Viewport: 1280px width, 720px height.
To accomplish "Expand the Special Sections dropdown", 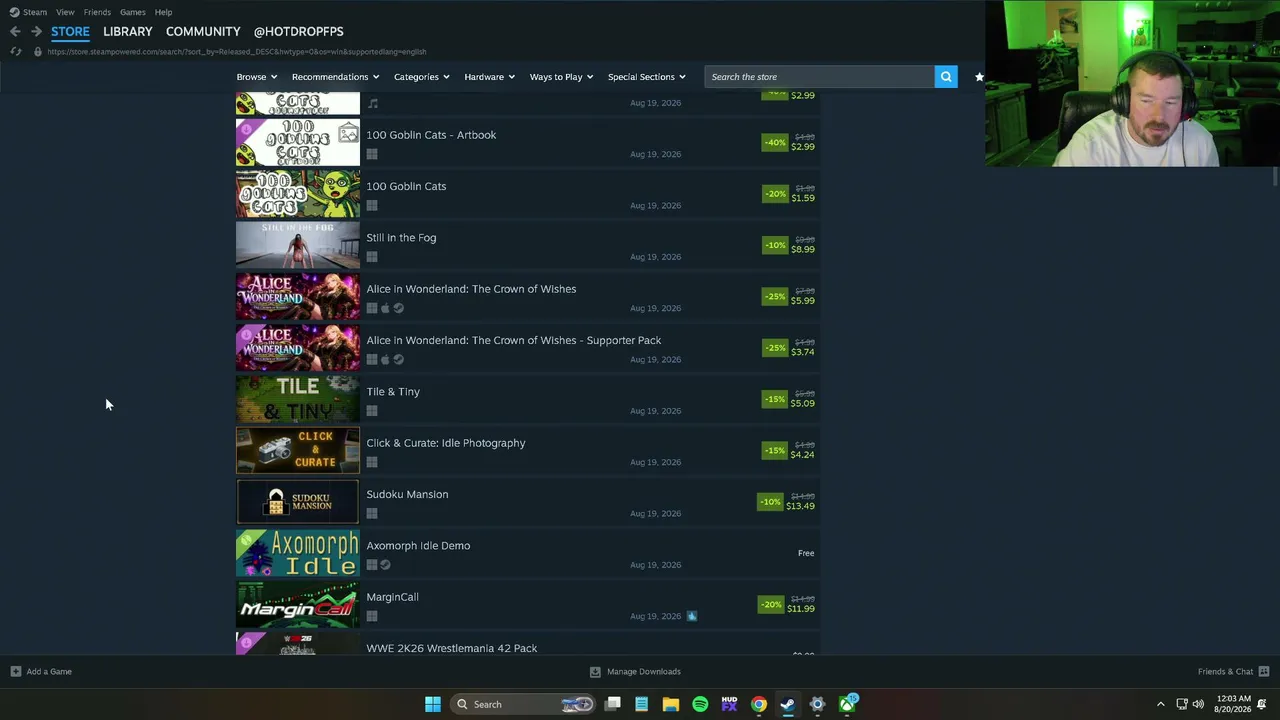I will [646, 77].
